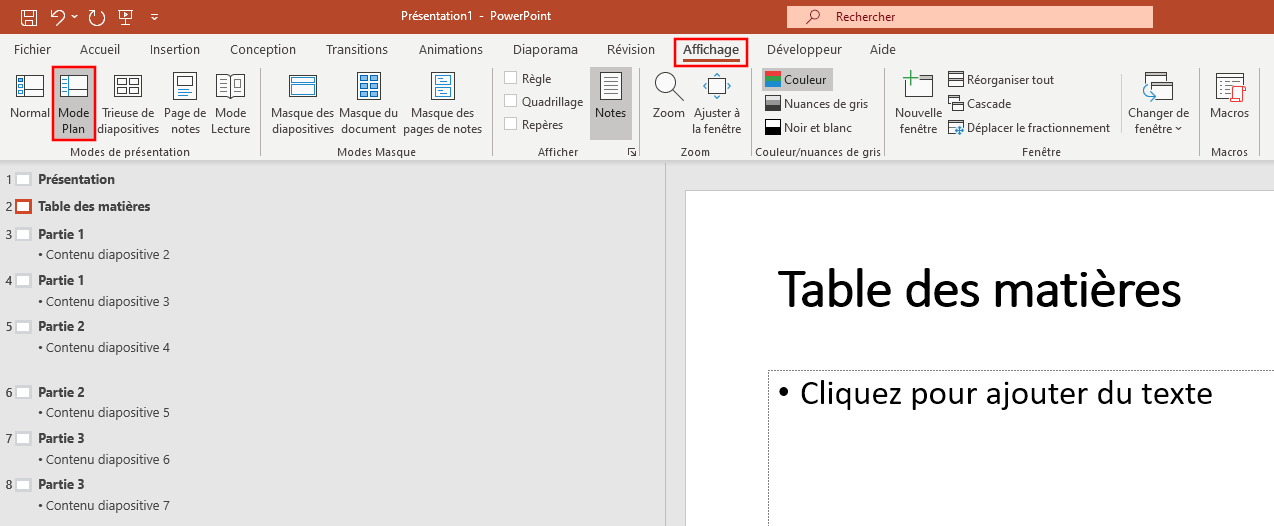Select the Affichage tab
Image resolution: width=1274 pixels, height=526 pixels.
tap(711, 50)
